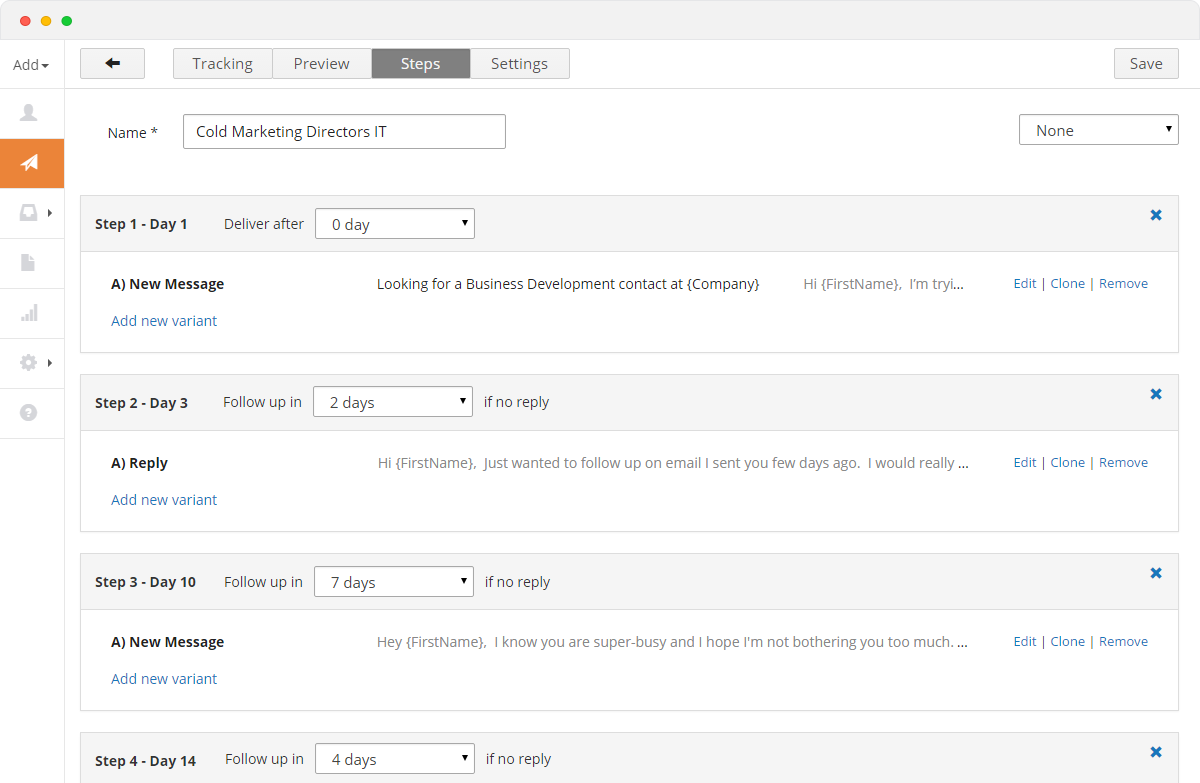1200x783 pixels.
Task: Open the help question mark icon
Action: (29, 412)
